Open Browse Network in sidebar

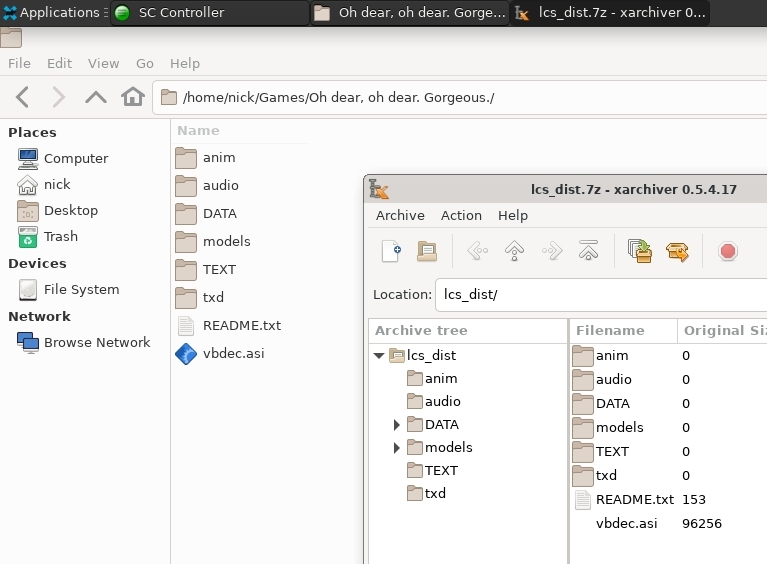tap(84, 342)
